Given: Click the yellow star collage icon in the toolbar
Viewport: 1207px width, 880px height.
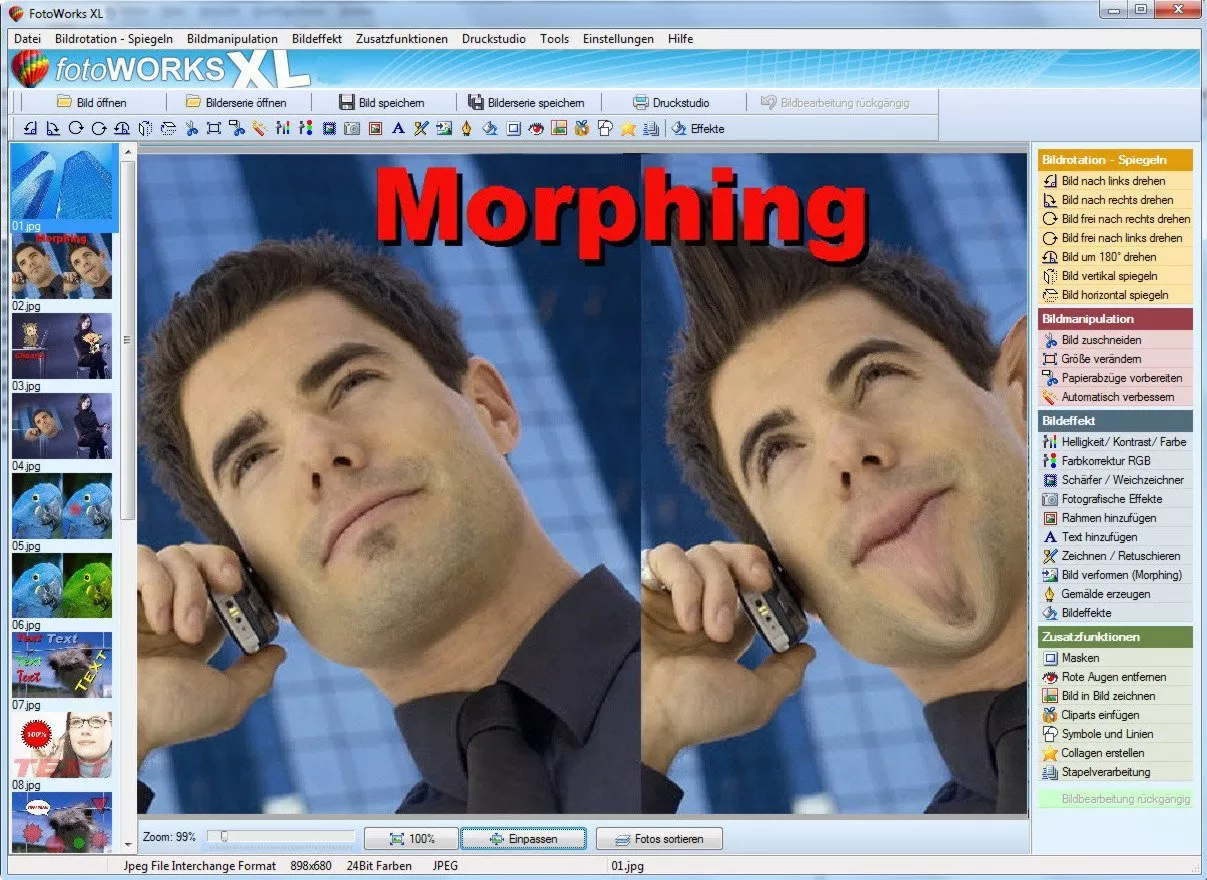Looking at the screenshot, I should [x=628, y=129].
